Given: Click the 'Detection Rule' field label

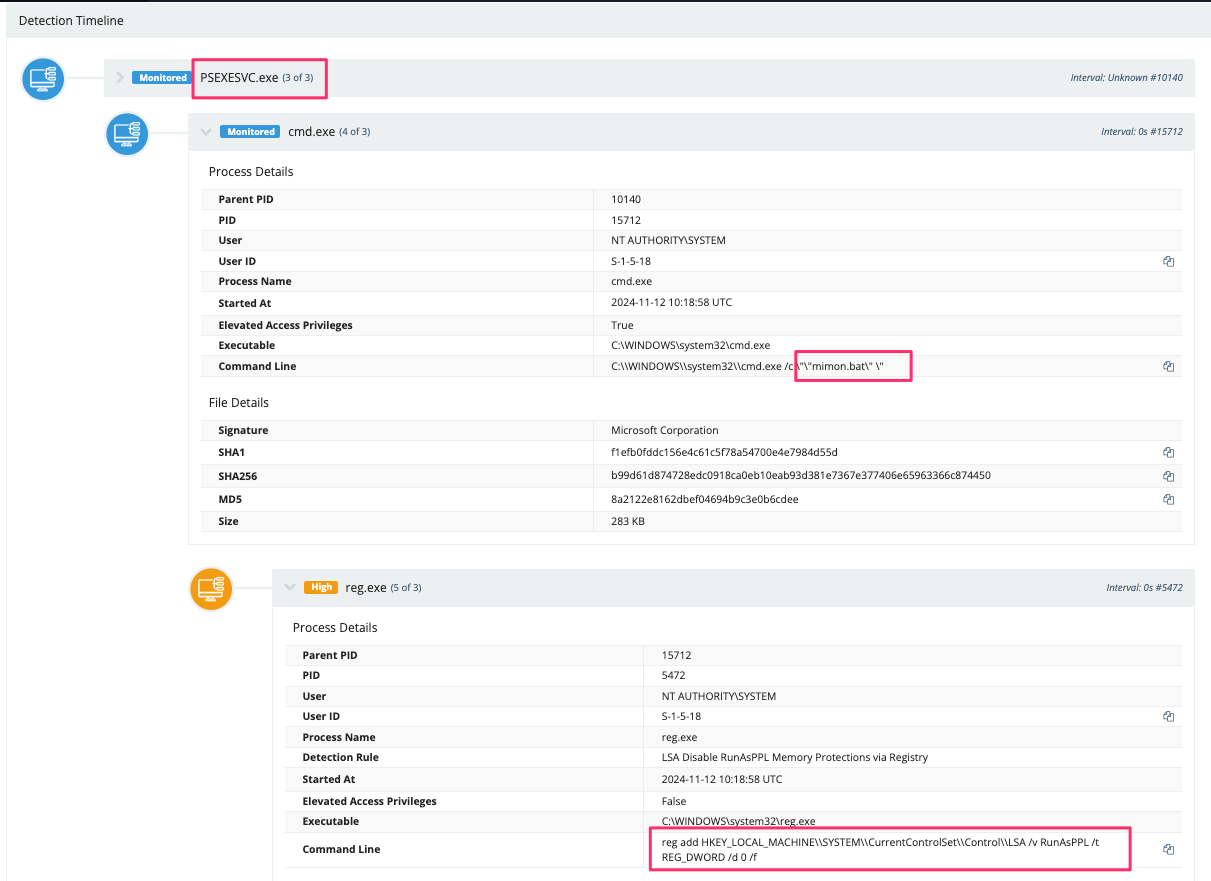Looking at the screenshot, I should [341, 757].
